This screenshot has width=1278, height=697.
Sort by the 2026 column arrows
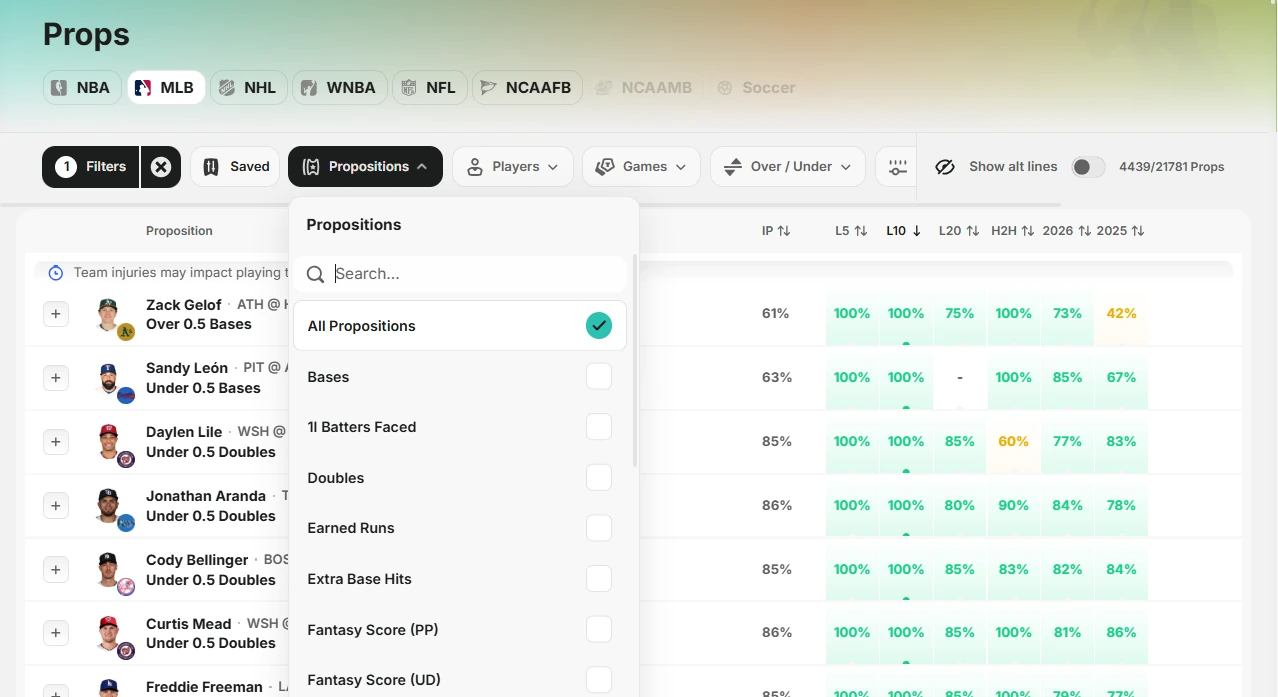[x=1085, y=231]
